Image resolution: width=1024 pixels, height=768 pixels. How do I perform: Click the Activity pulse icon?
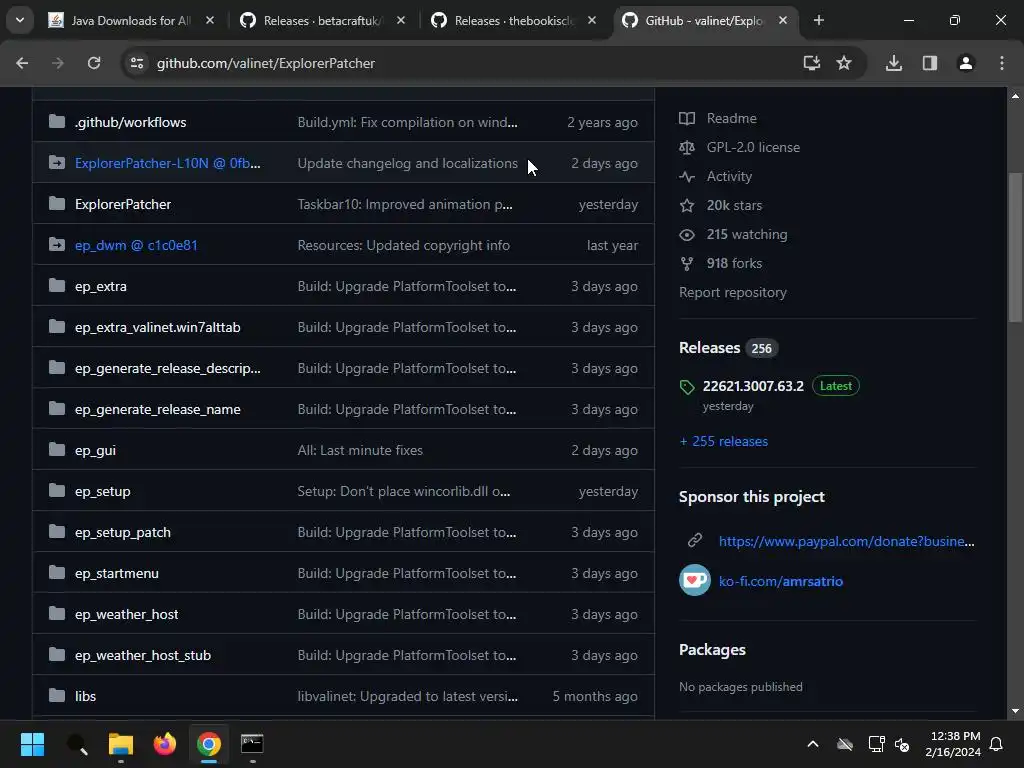pos(687,176)
